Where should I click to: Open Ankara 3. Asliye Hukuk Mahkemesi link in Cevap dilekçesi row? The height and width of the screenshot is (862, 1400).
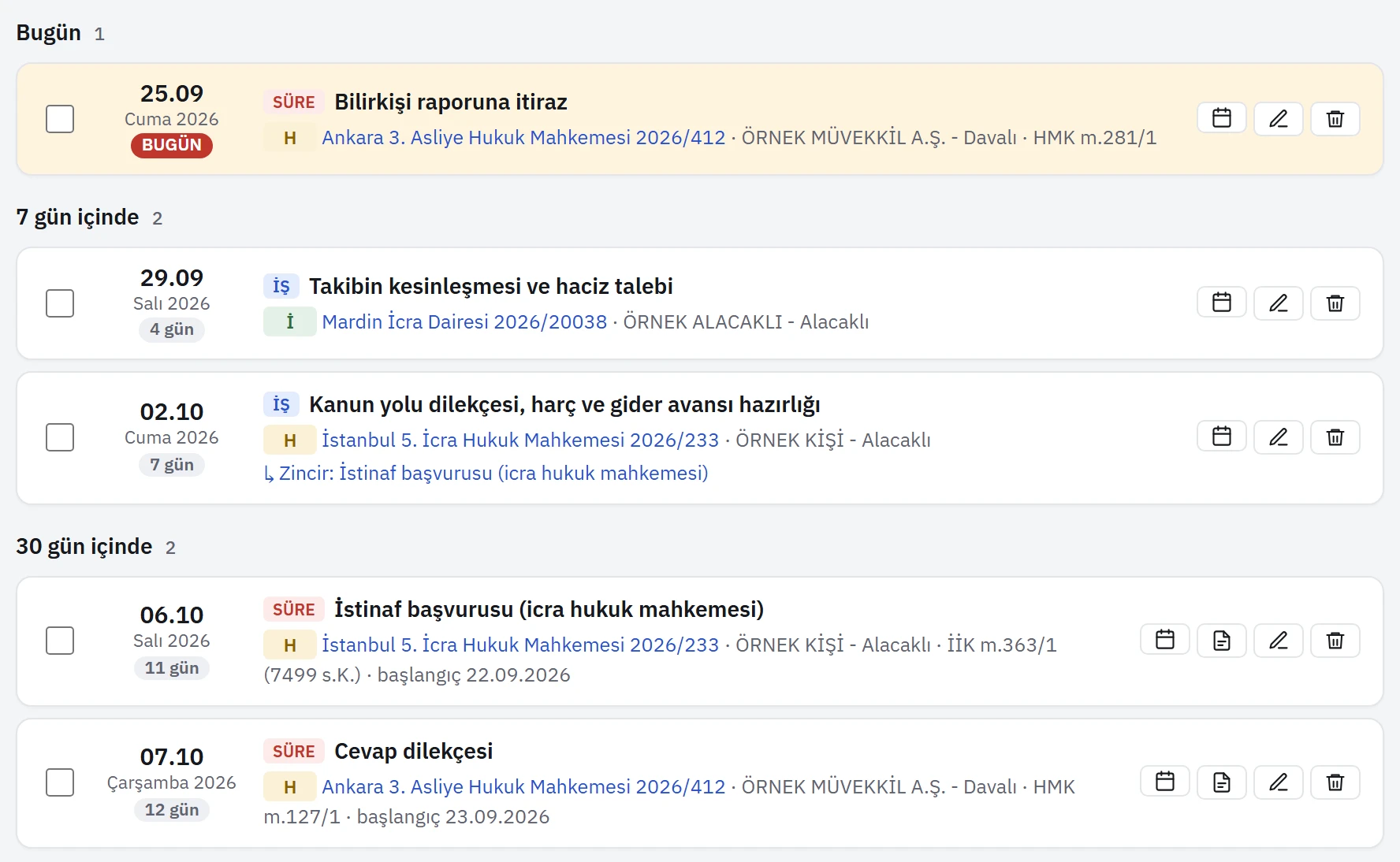pos(523,787)
